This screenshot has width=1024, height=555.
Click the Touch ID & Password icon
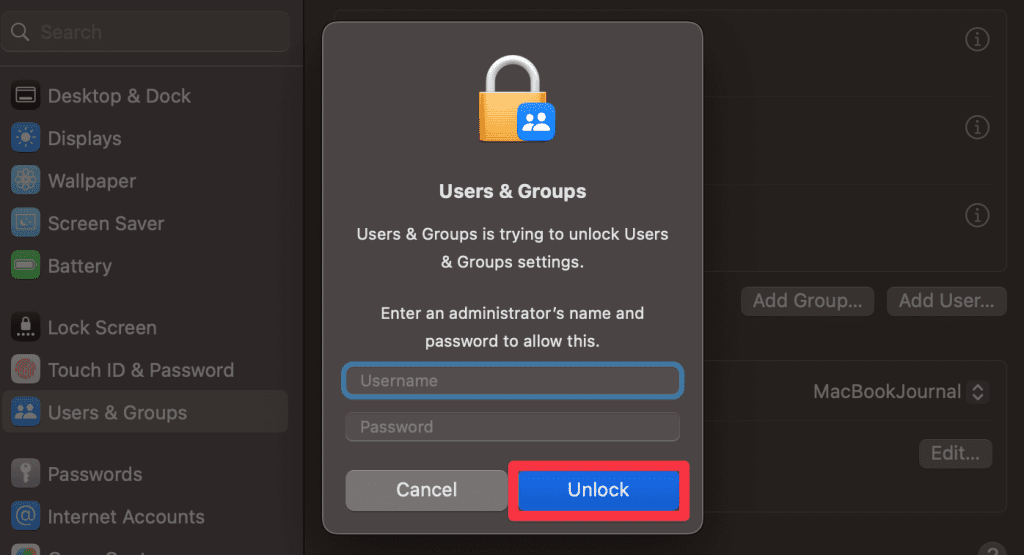pyautogui.click(x=25, y=370)
